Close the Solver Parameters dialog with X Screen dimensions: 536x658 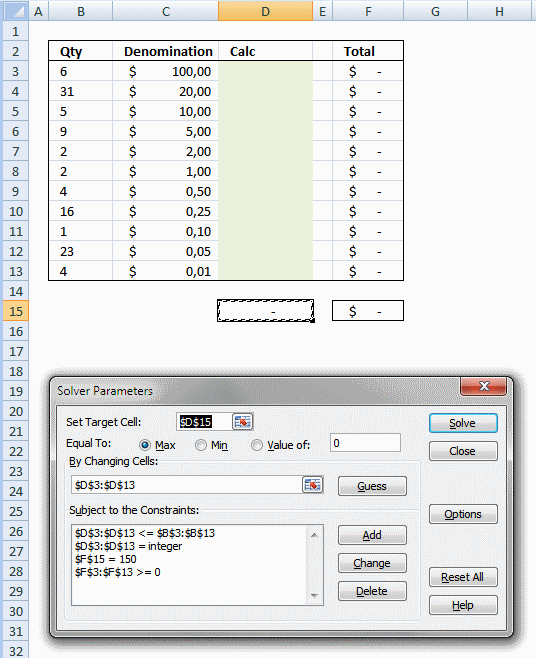(484, 386)
